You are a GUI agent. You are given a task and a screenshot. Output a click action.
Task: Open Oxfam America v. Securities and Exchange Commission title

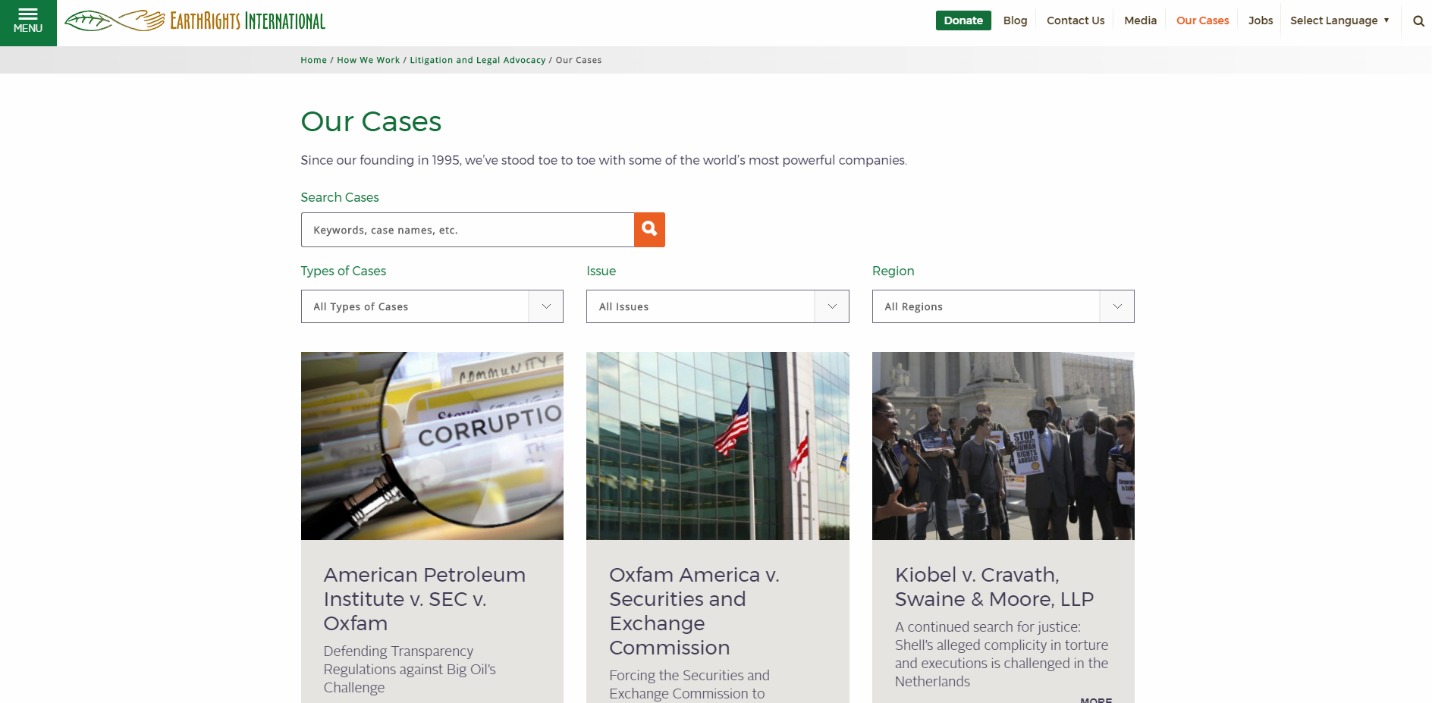pyautogui.click(x=694, y=611)
